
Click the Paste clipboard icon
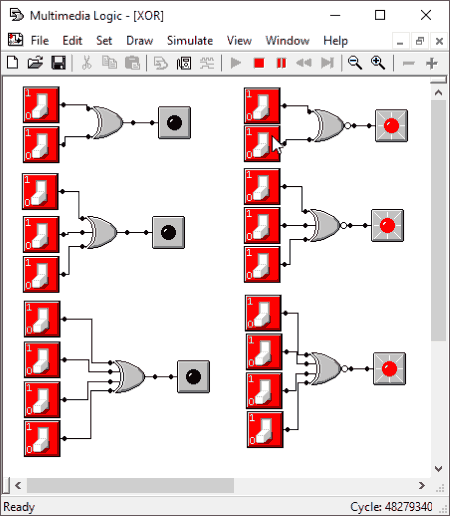click(x=132, y=63)
